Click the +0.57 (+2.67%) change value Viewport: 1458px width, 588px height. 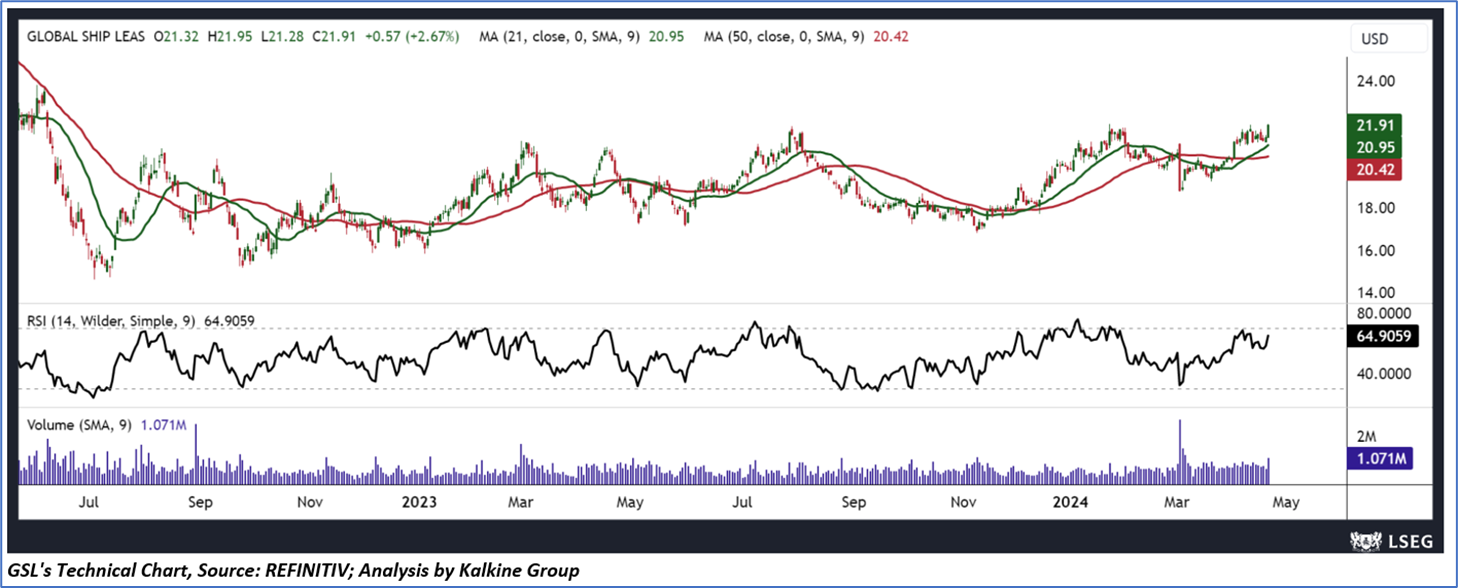click(x=410, y=36)
